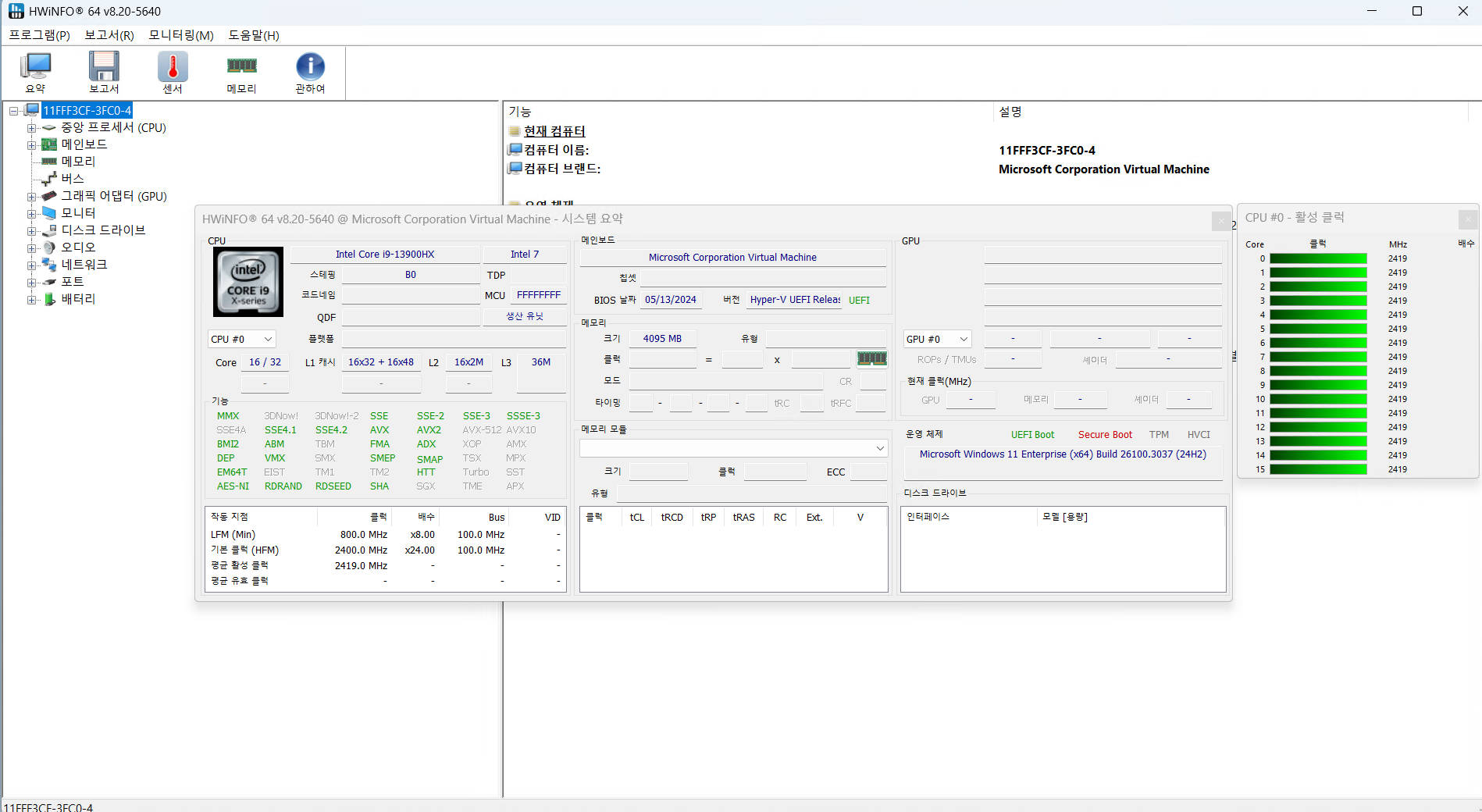Click the 현재 컴퓨터 heading link
This screenshot has width=1482, height=812.
(x=554, y=131)
